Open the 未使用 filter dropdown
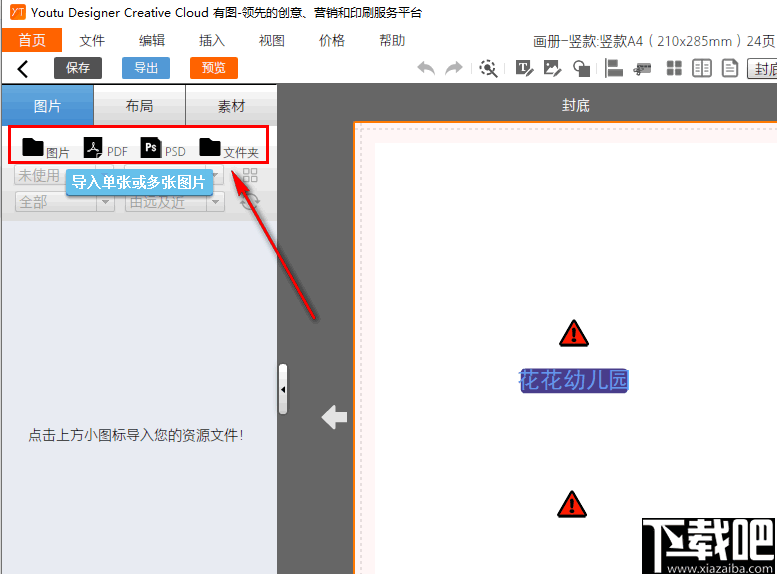Image resolution: width=777 pixels, height=574 pixels. pyautogui.click(x=64, y=175)
